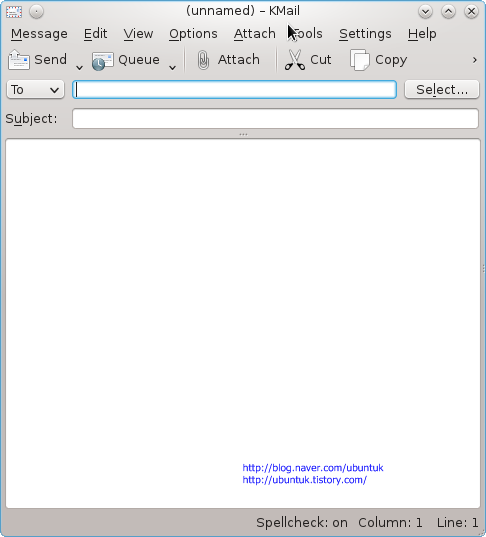Image resolution: width=486 pixels, height=537 pixels.
Task: Click the Select... recipients button
Action: (441, 90)
